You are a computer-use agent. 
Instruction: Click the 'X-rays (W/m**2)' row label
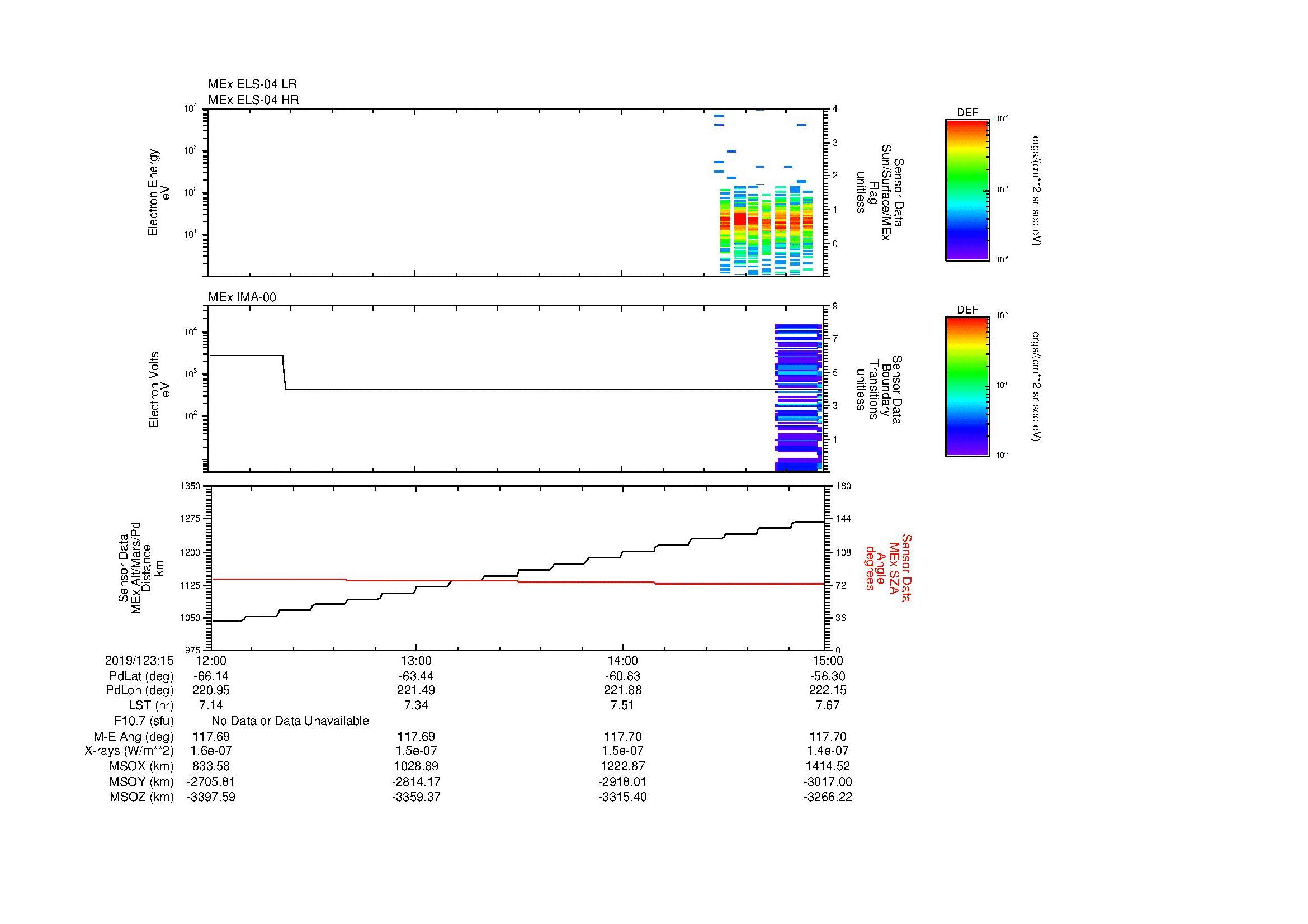(129, 751)
